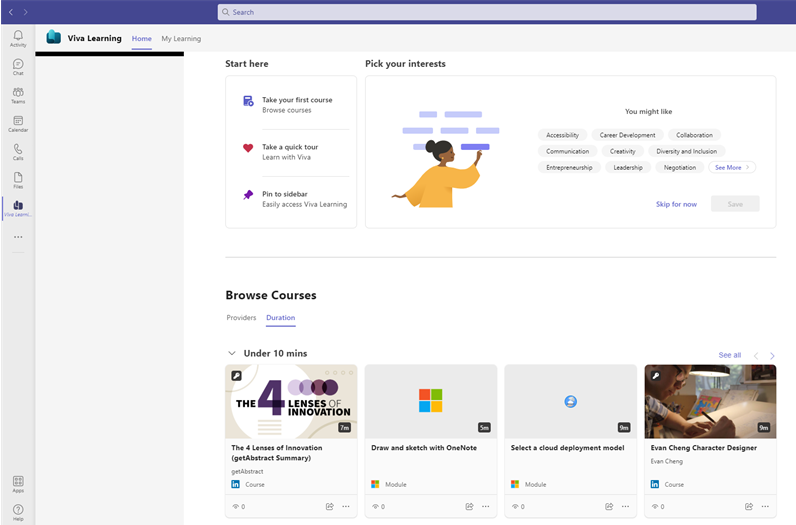Open Take a quick tour
The height and width of the screenshot is (525, 796).
pos(290,147)
